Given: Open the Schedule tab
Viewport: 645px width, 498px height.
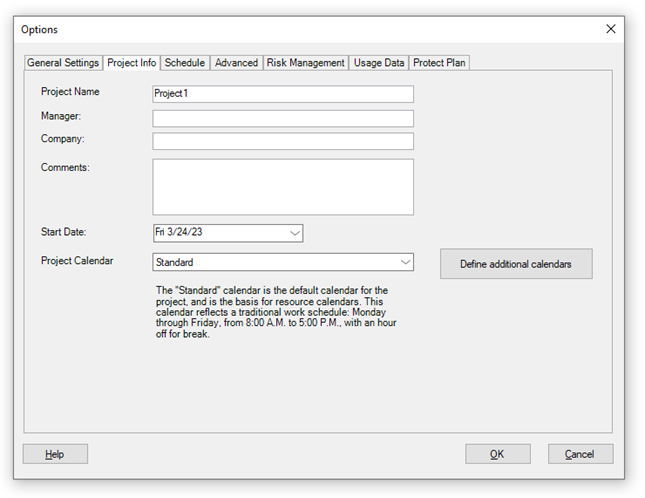Looking at the screenshot, I should (185, 63).
